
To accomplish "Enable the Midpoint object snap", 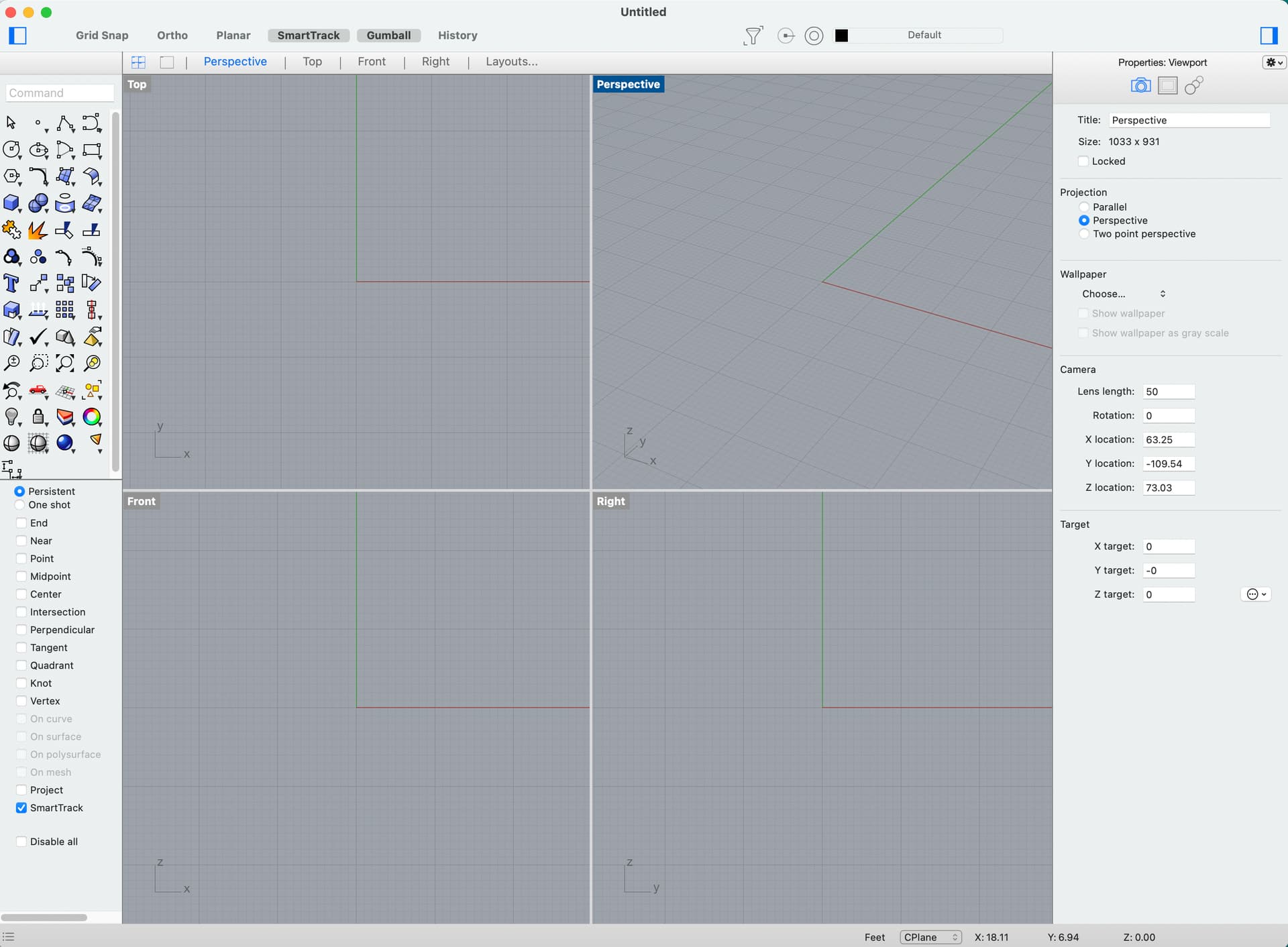I will pos(21,576).
